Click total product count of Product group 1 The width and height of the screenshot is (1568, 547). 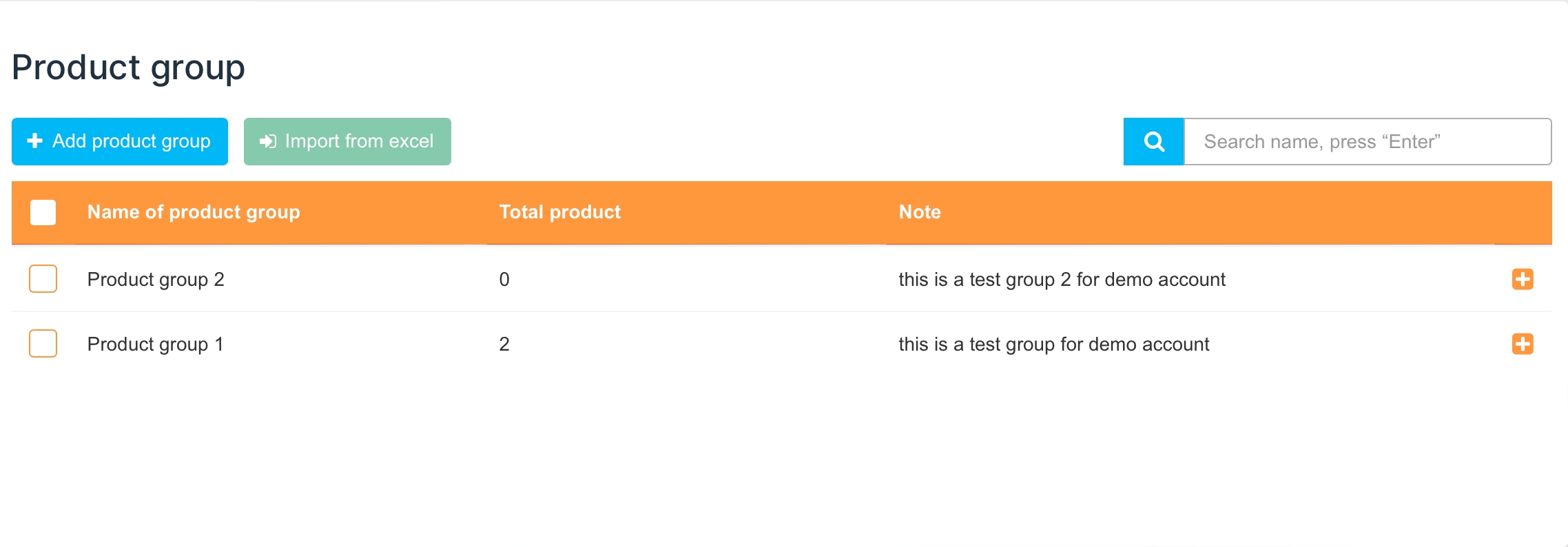click(x=504, y=344)
